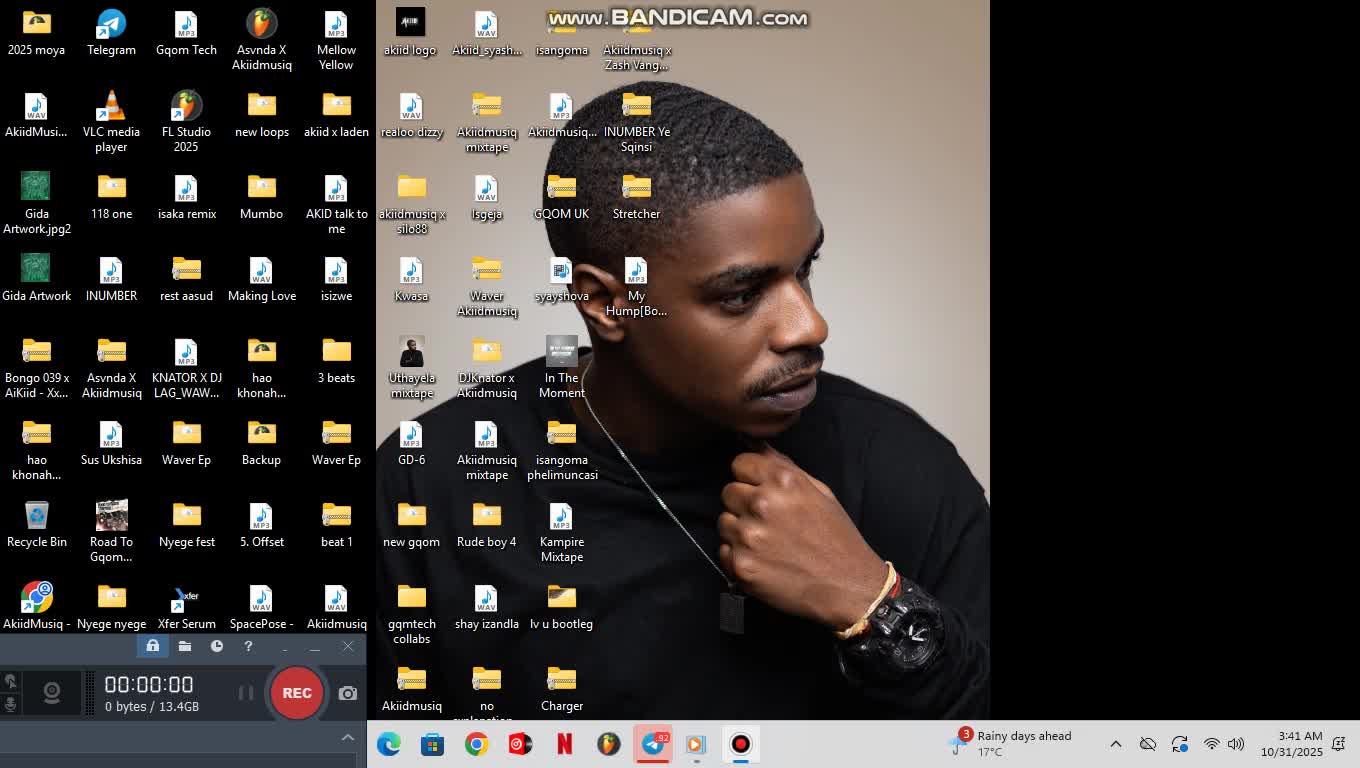The image size is (1360, 768).
Task: Toggle microphone recording in Bandicam
Action: 10,704
